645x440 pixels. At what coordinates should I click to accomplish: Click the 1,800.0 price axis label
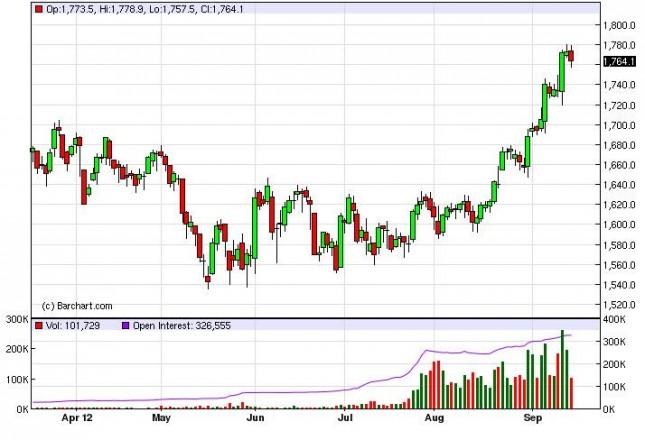[619, 25]
